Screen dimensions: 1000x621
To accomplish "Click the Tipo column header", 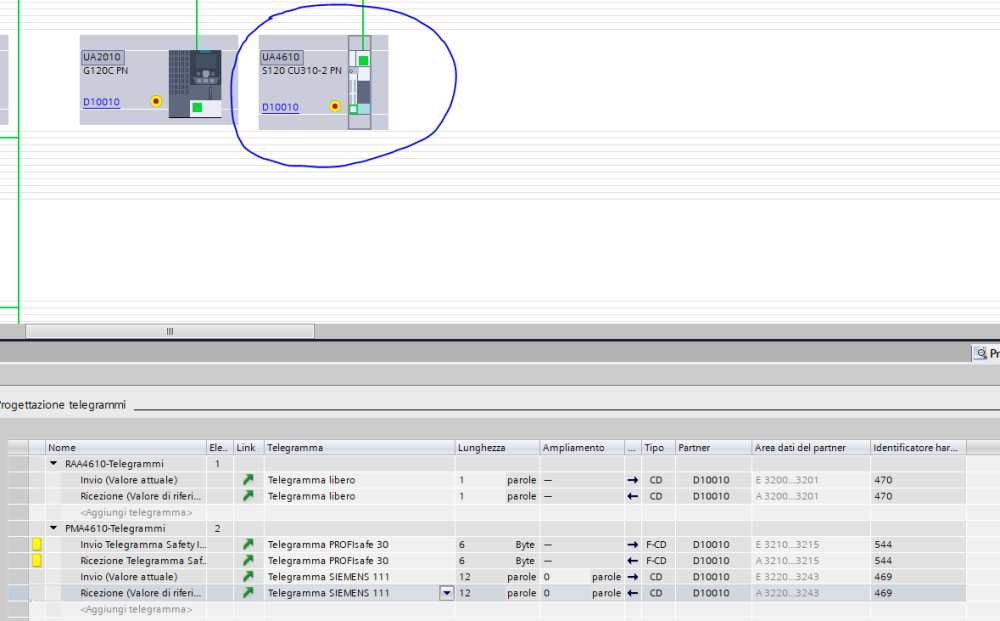I will (658, 448).
